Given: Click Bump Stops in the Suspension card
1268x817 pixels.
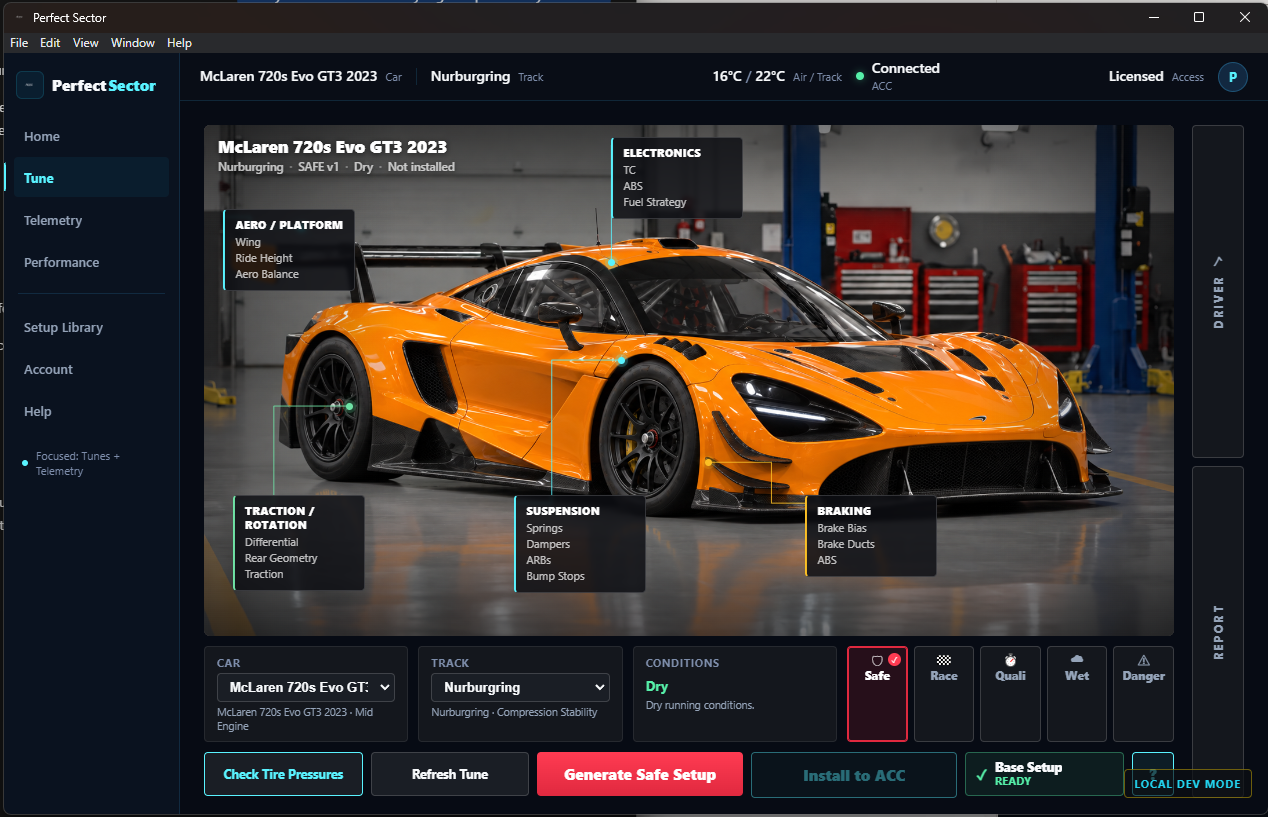Looking at the screenshot, I should [x=555, y=576].
